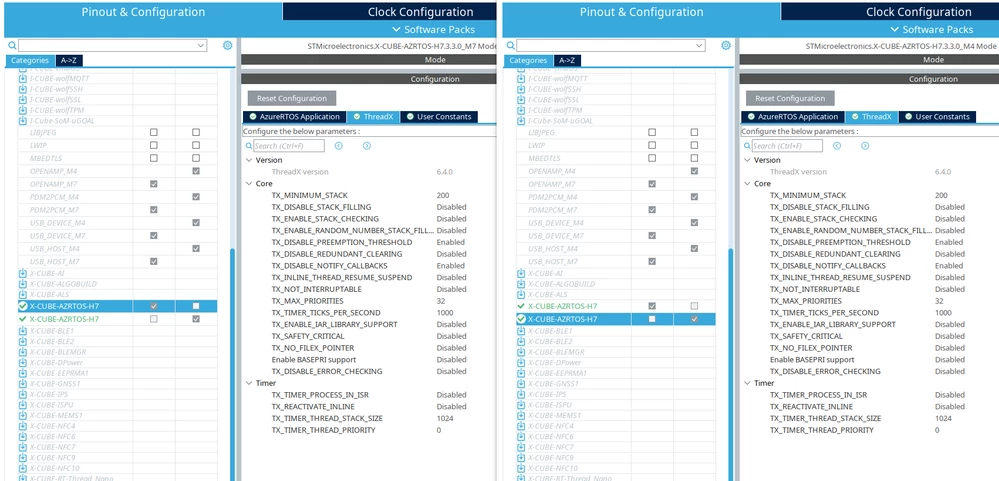
Task: Click download icon beside X-CUBE-NFC6, M7 window
Action: point(23,436)
